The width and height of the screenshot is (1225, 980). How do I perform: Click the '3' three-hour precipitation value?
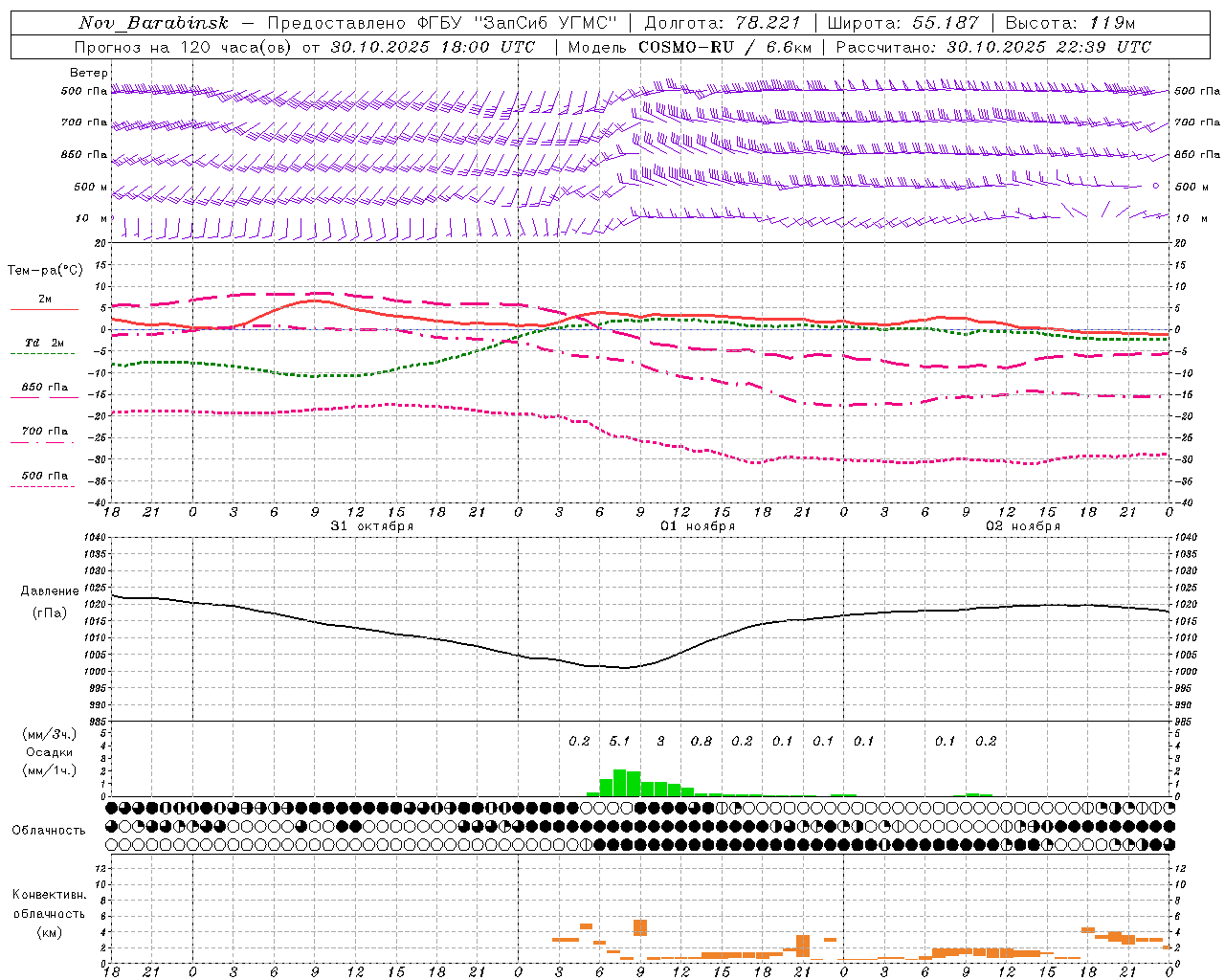point(660,741)
